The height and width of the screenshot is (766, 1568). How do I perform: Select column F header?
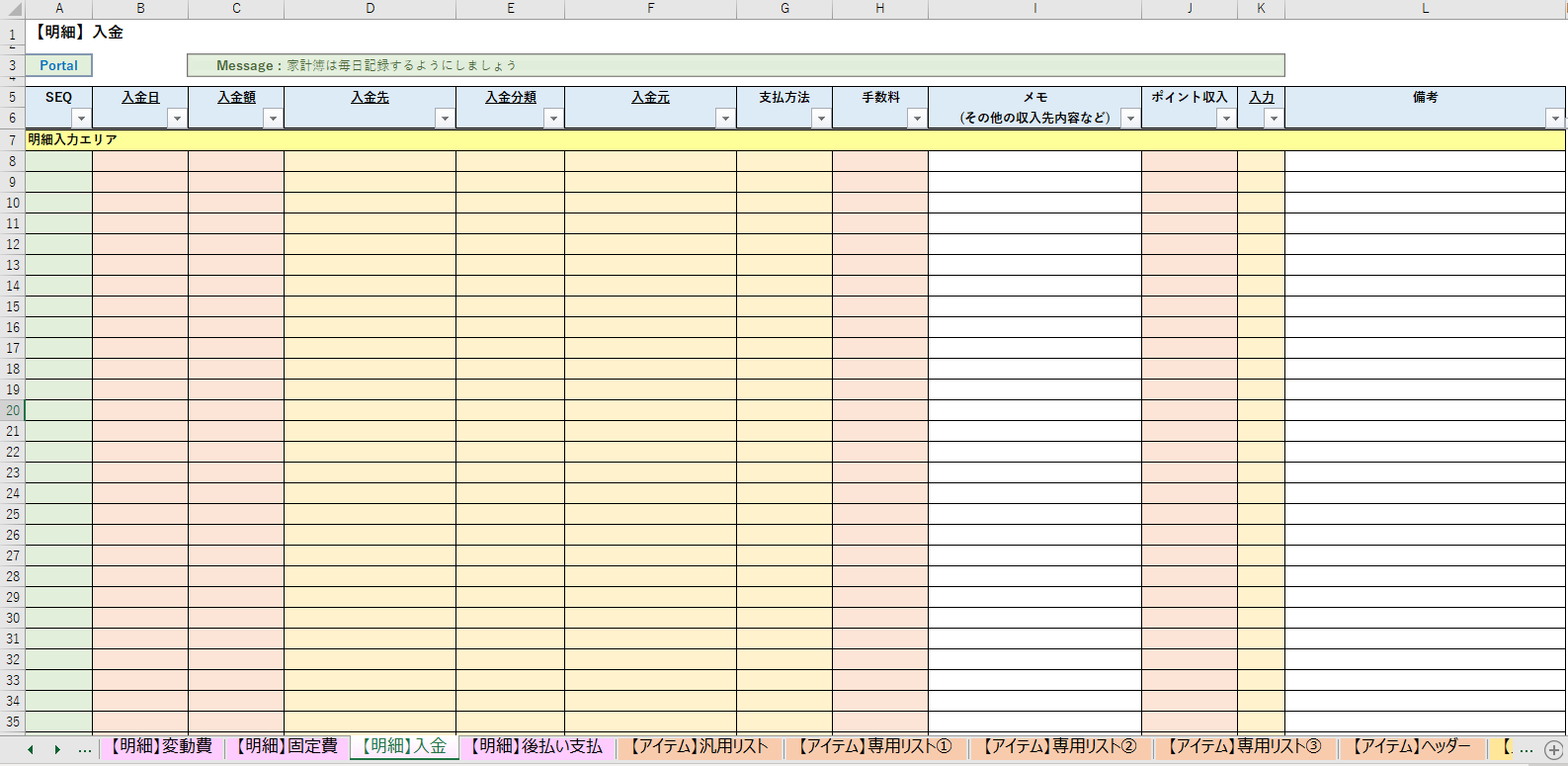(x=650, y=9)
